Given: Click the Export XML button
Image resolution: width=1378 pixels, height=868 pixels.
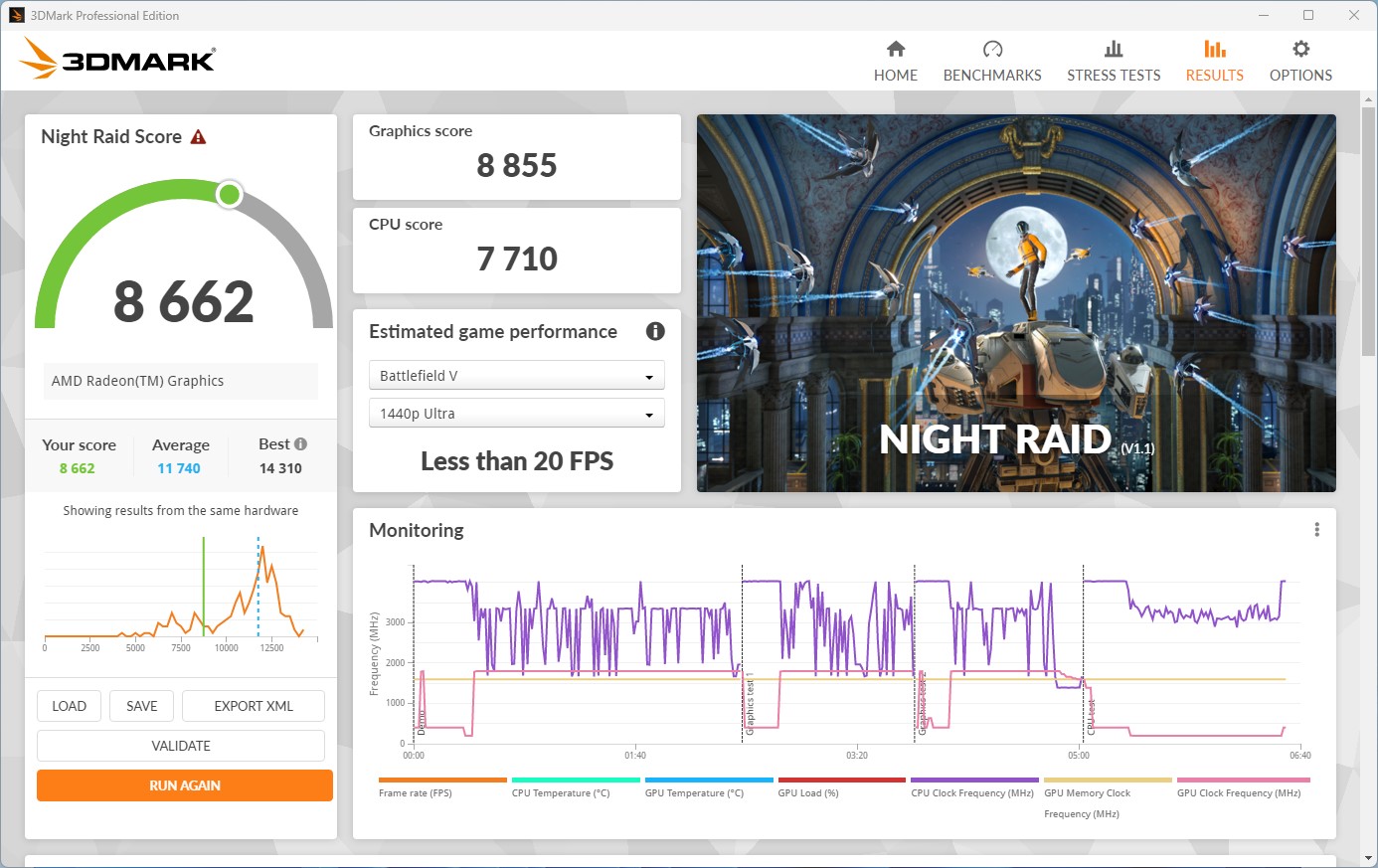Looking at the screenshot, I should 254,706.
